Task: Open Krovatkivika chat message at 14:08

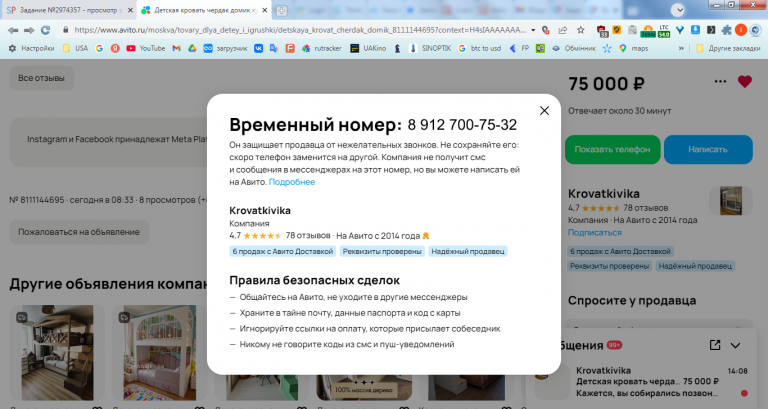Action: (x=647, y=382)
